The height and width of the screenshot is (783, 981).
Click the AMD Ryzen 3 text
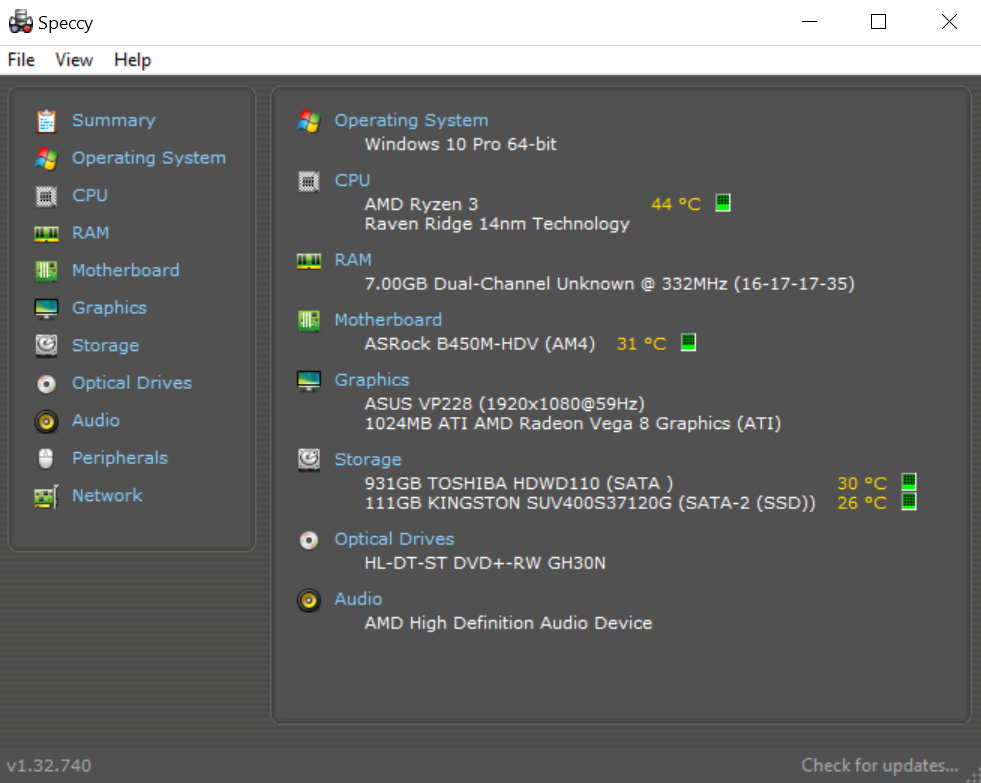click(x=421, y=204)
